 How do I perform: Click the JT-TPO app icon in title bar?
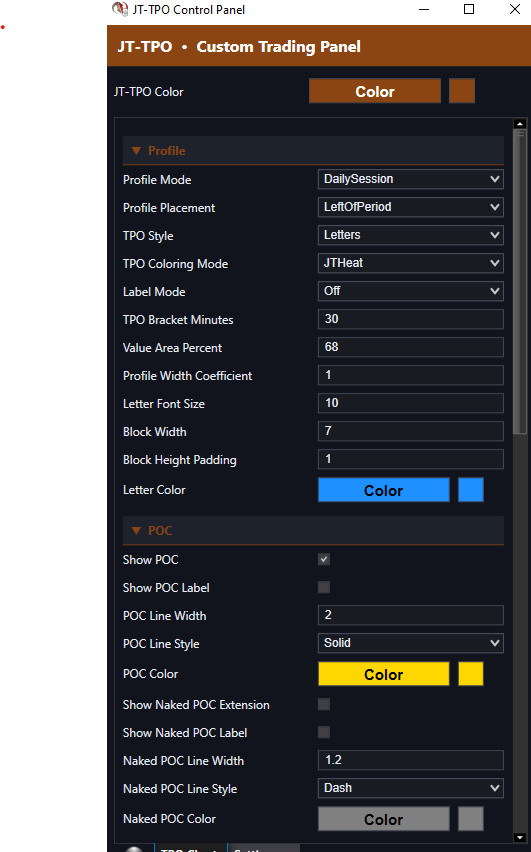[x=120, y=9]
